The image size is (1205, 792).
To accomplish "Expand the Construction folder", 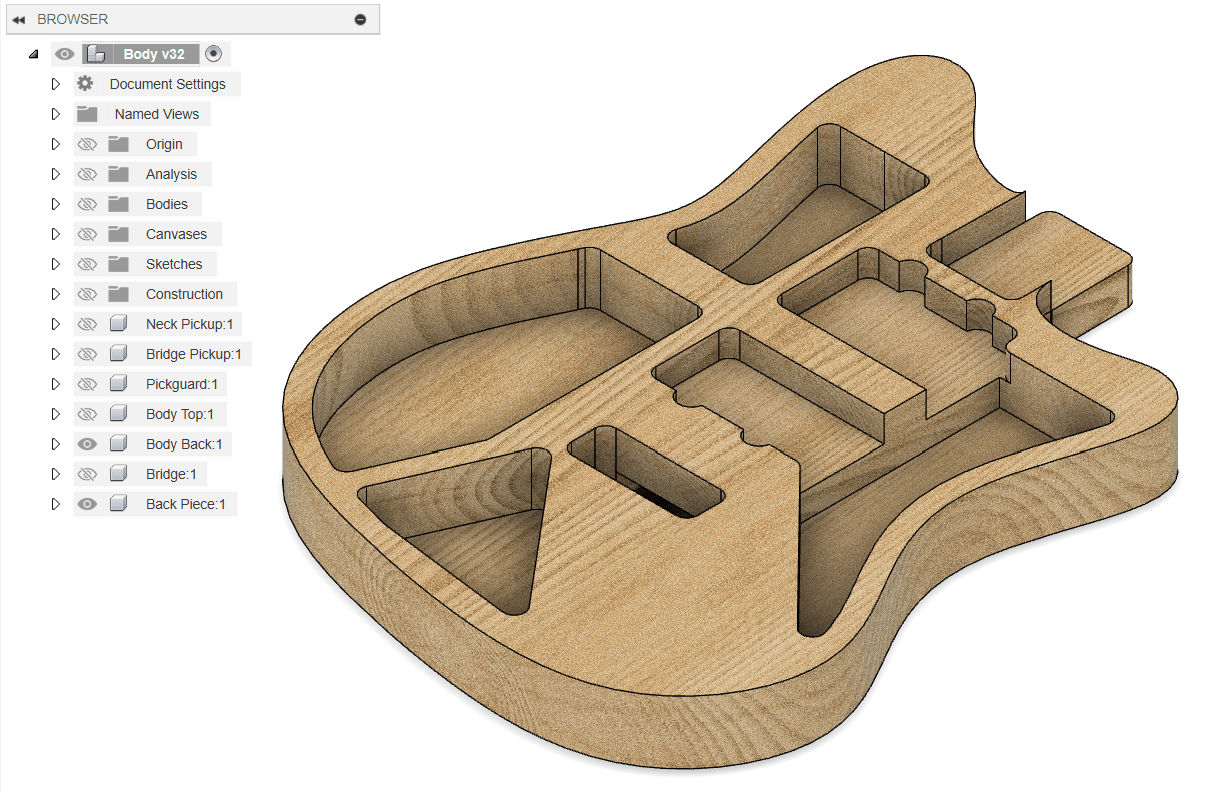I will point(56,294).
